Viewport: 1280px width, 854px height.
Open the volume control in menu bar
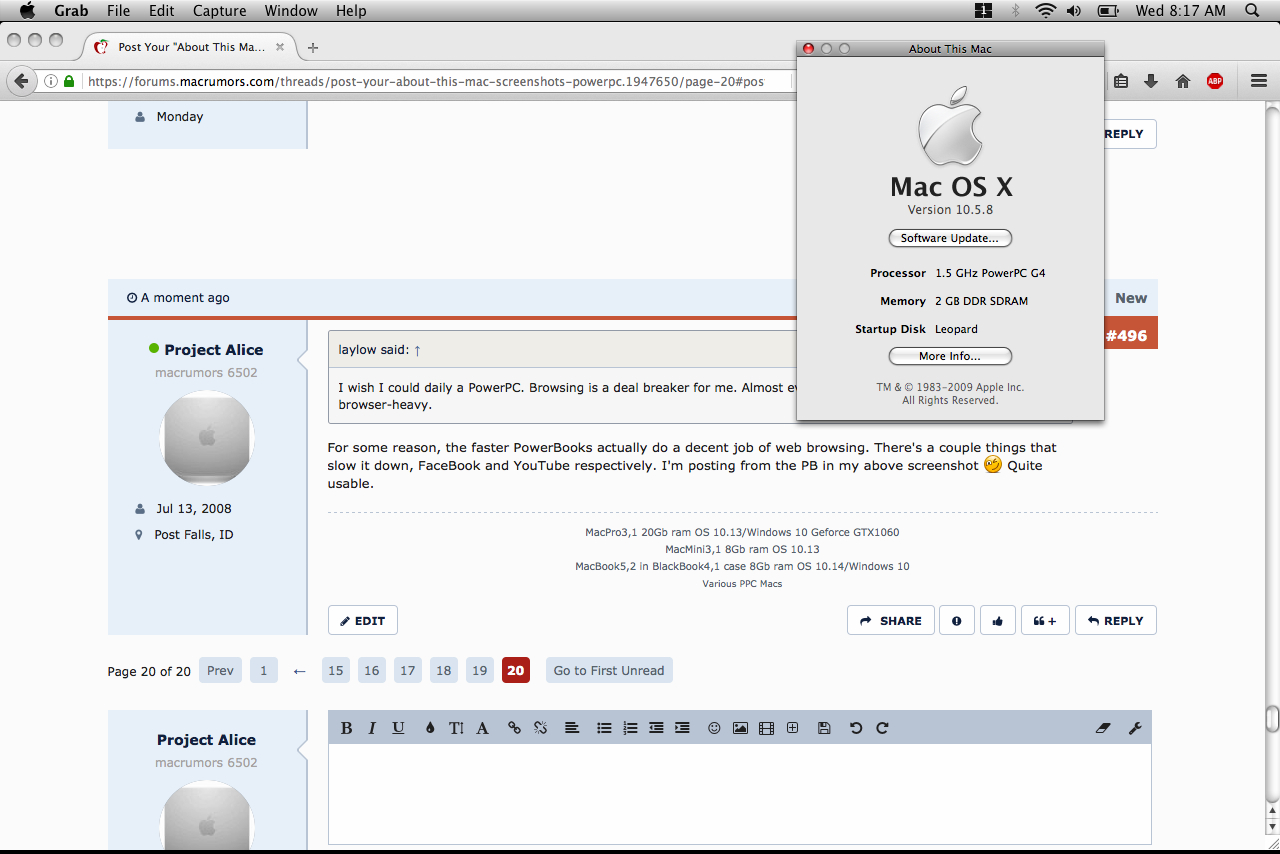click(1075, 11)
